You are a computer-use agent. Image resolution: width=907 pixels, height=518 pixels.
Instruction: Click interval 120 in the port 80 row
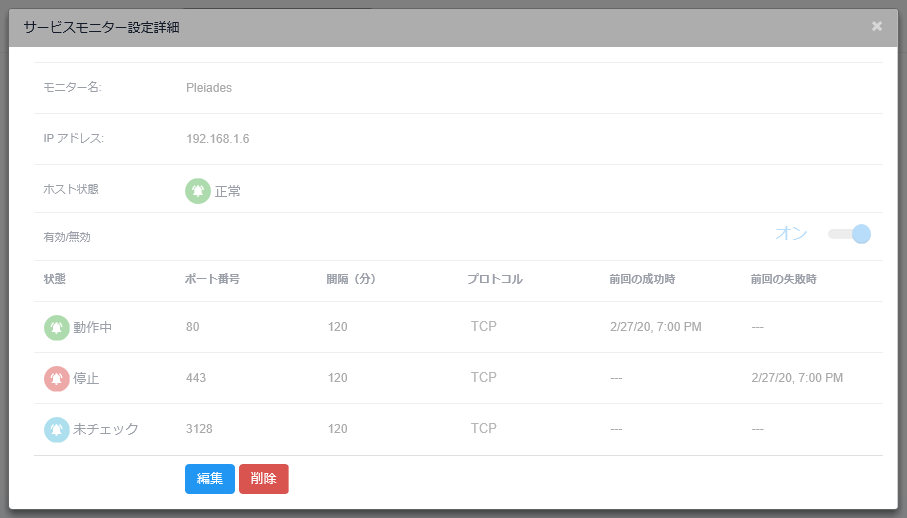(337, 327)
